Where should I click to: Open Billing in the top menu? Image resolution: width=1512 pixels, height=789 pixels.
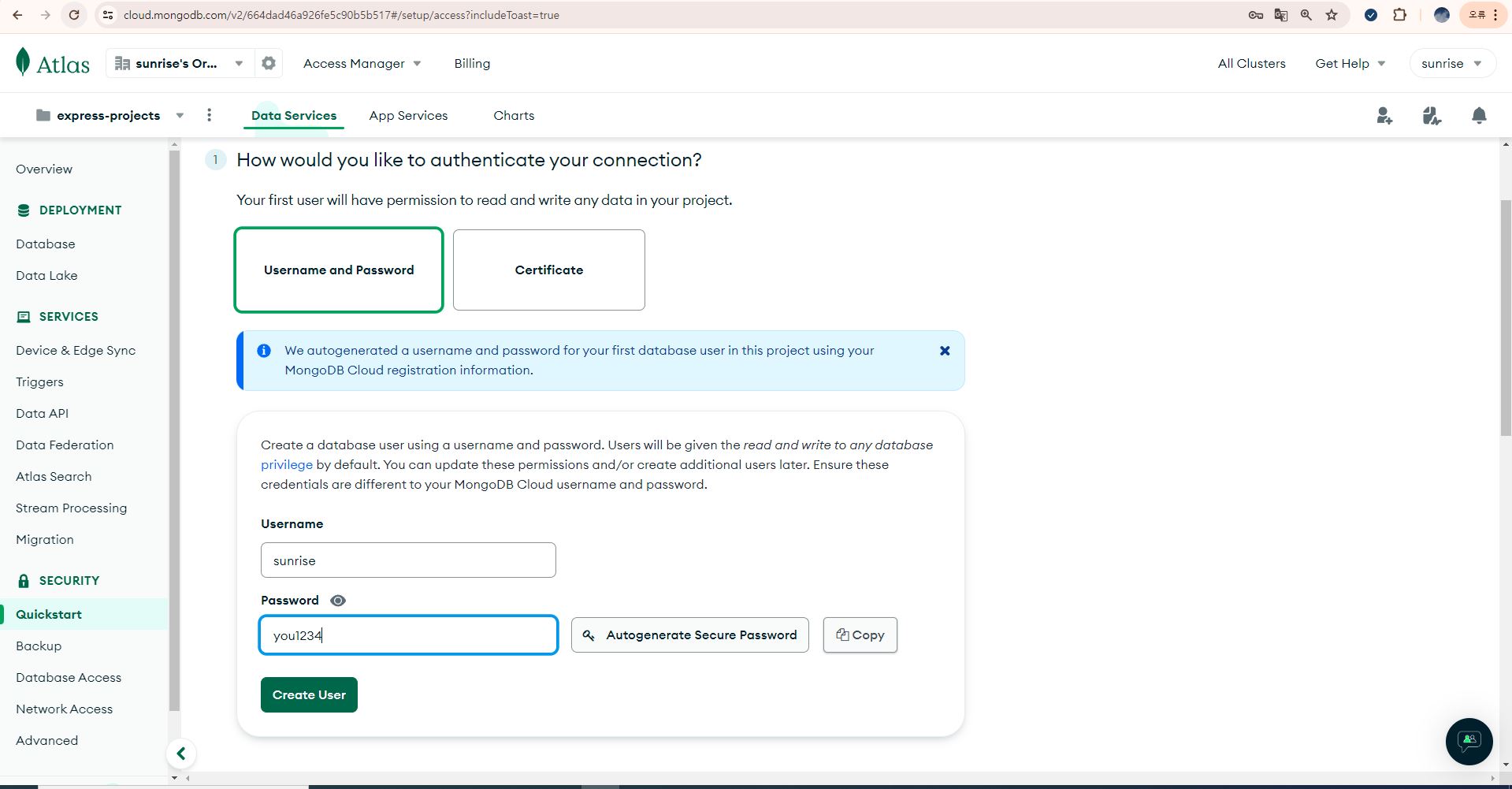coord(472,63)
